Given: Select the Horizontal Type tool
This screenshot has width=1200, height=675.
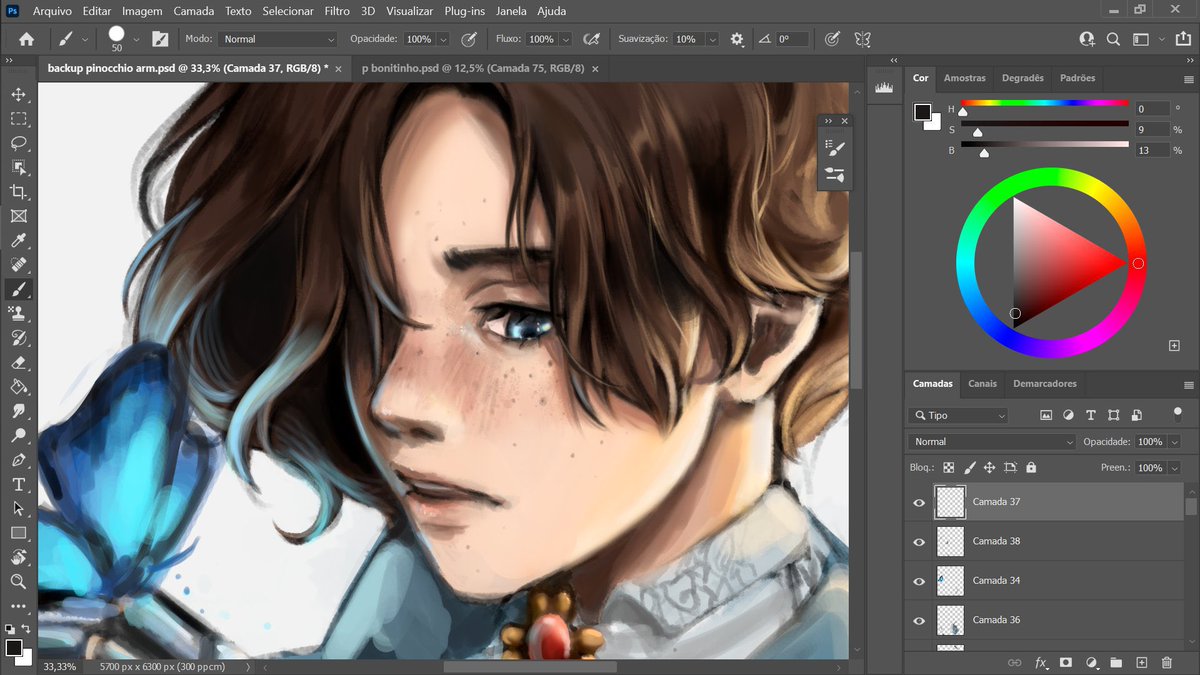Looking at the screenshot, I should click(x=18, y=484).
